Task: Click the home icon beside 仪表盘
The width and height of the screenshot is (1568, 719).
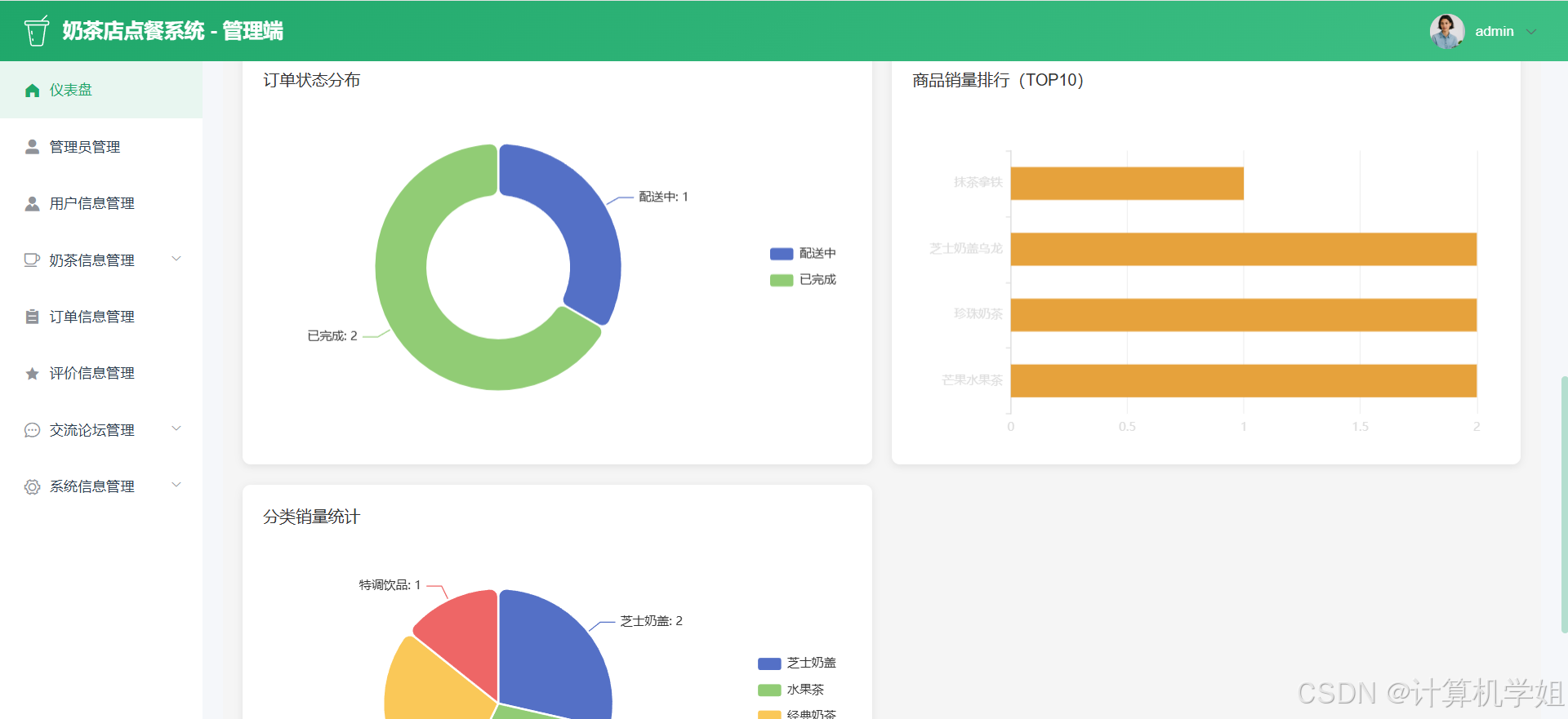Action: (33, 91)
